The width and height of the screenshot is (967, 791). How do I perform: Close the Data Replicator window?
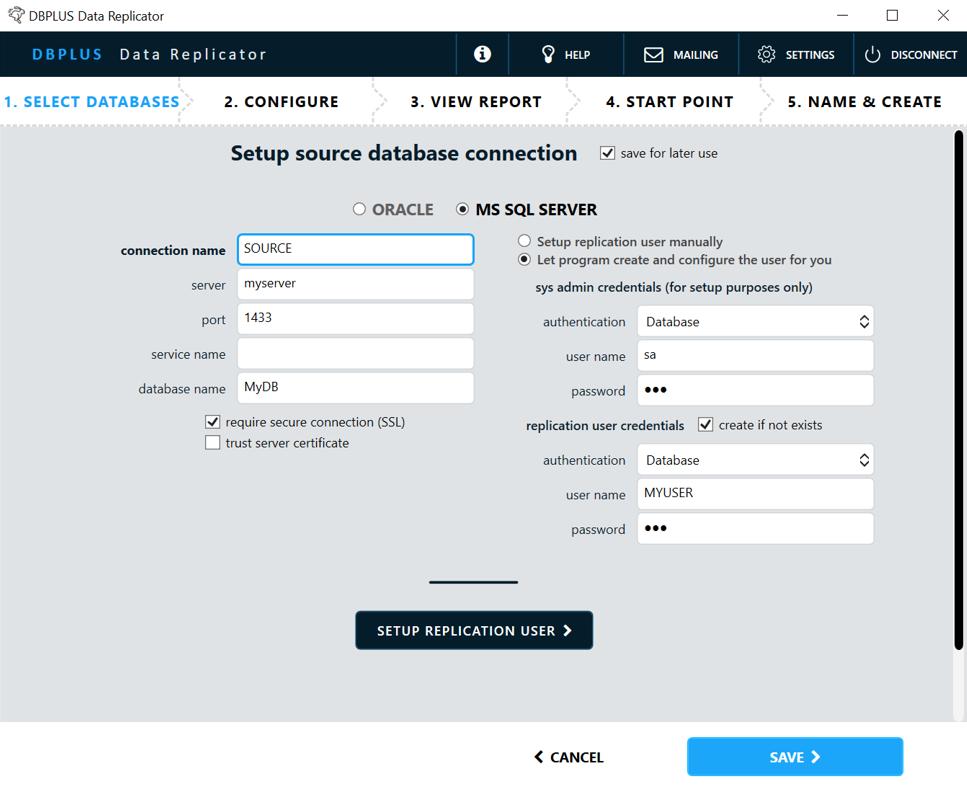[943, 15]
